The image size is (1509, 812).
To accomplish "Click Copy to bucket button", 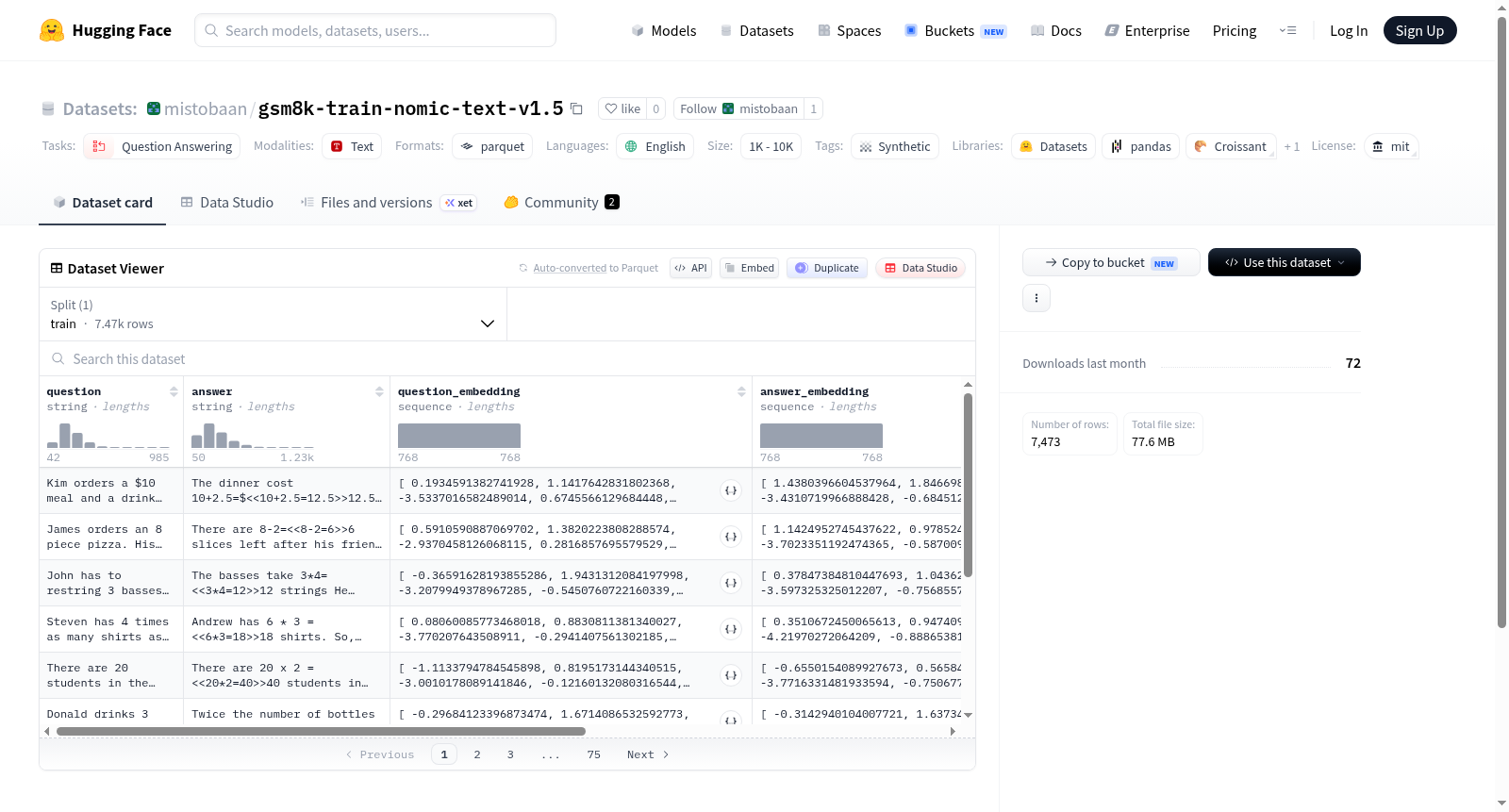I will coord(1111,262).
